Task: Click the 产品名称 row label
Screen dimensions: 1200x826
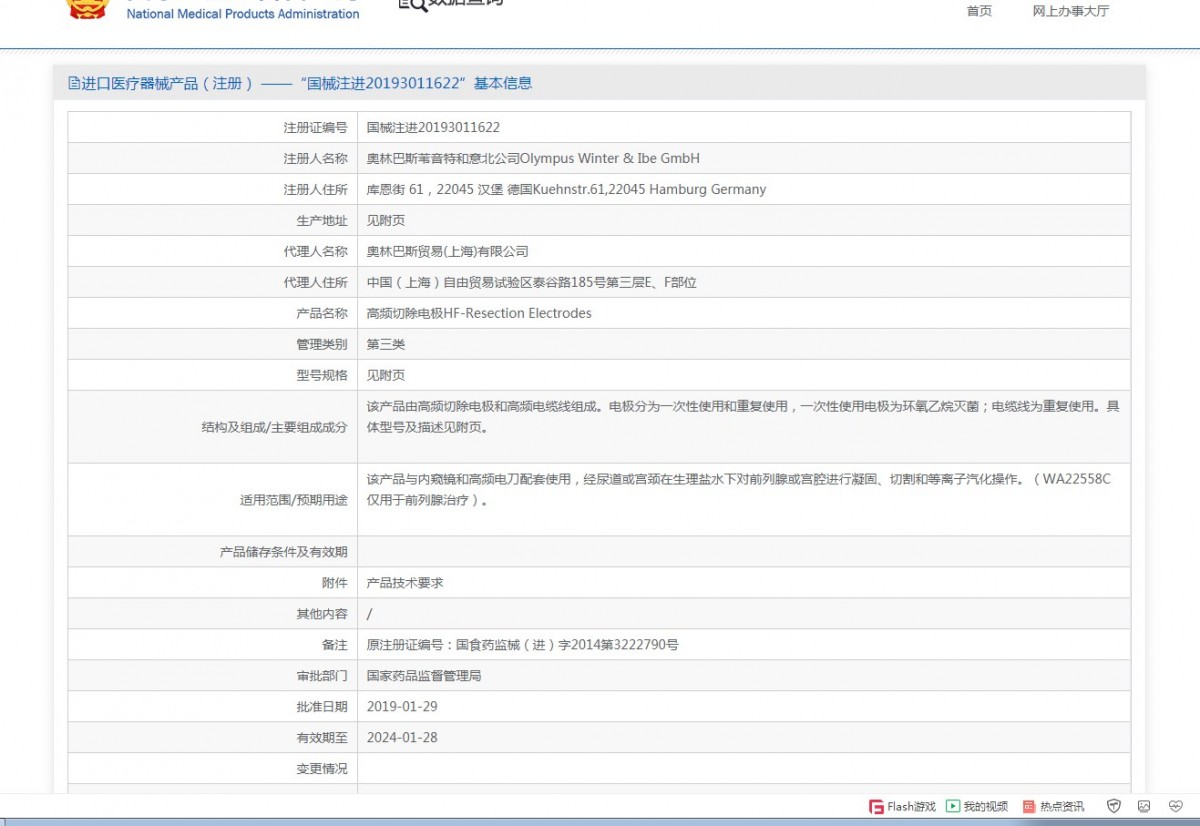Action: click(x=322, y=313)
